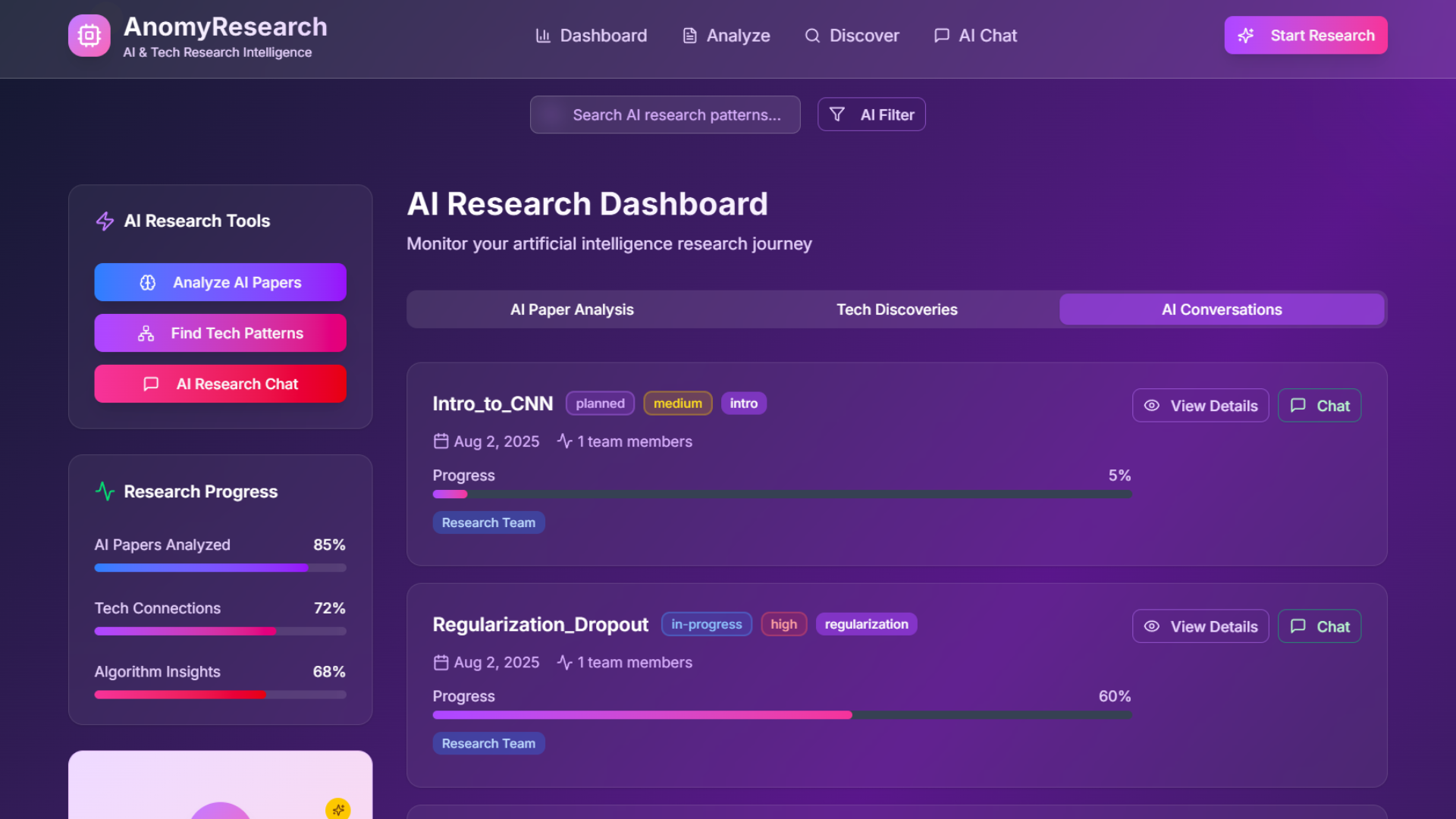Click the Intro_to_CNN progress bar
Image resolution: width=1456 pixels, height=819 pixels.
(x=782, y=494)
